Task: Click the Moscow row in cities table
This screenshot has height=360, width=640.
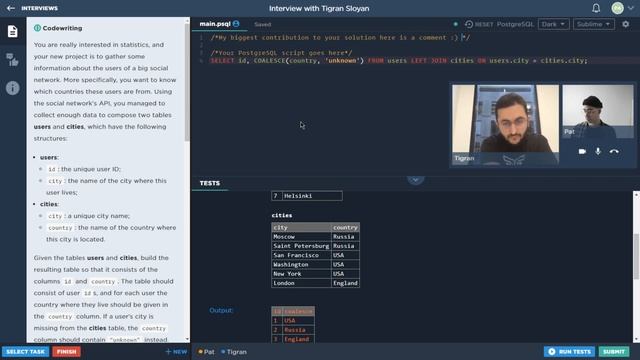Action: 316,237
